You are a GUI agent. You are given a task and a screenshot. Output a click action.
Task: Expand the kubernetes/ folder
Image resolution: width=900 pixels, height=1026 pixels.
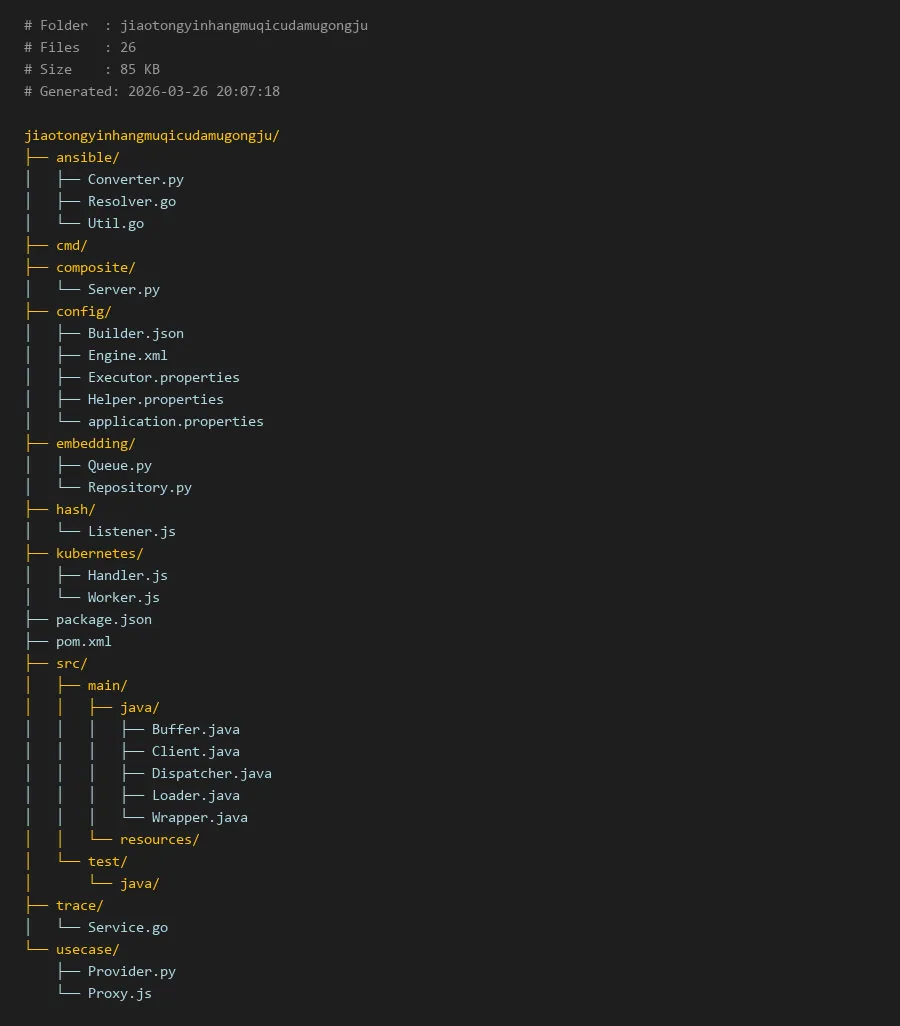100,553
